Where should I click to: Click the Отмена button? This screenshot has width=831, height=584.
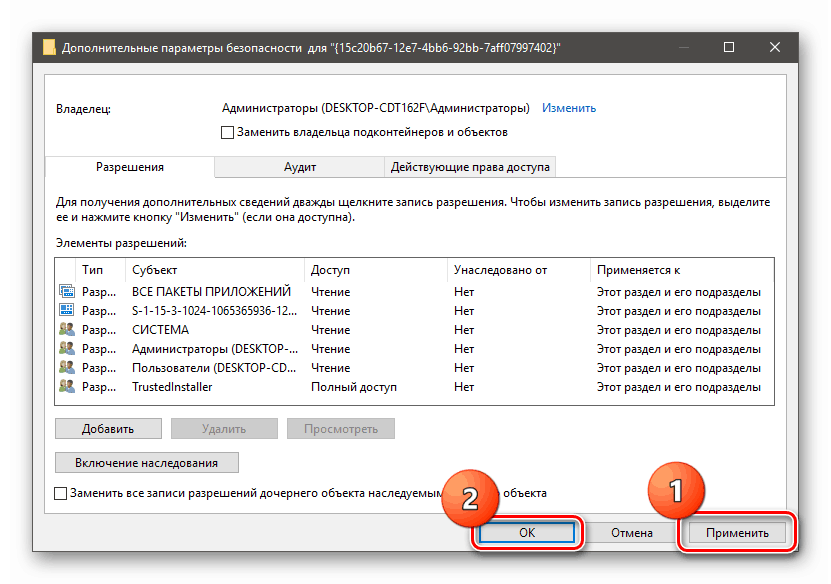pos(632,533)
